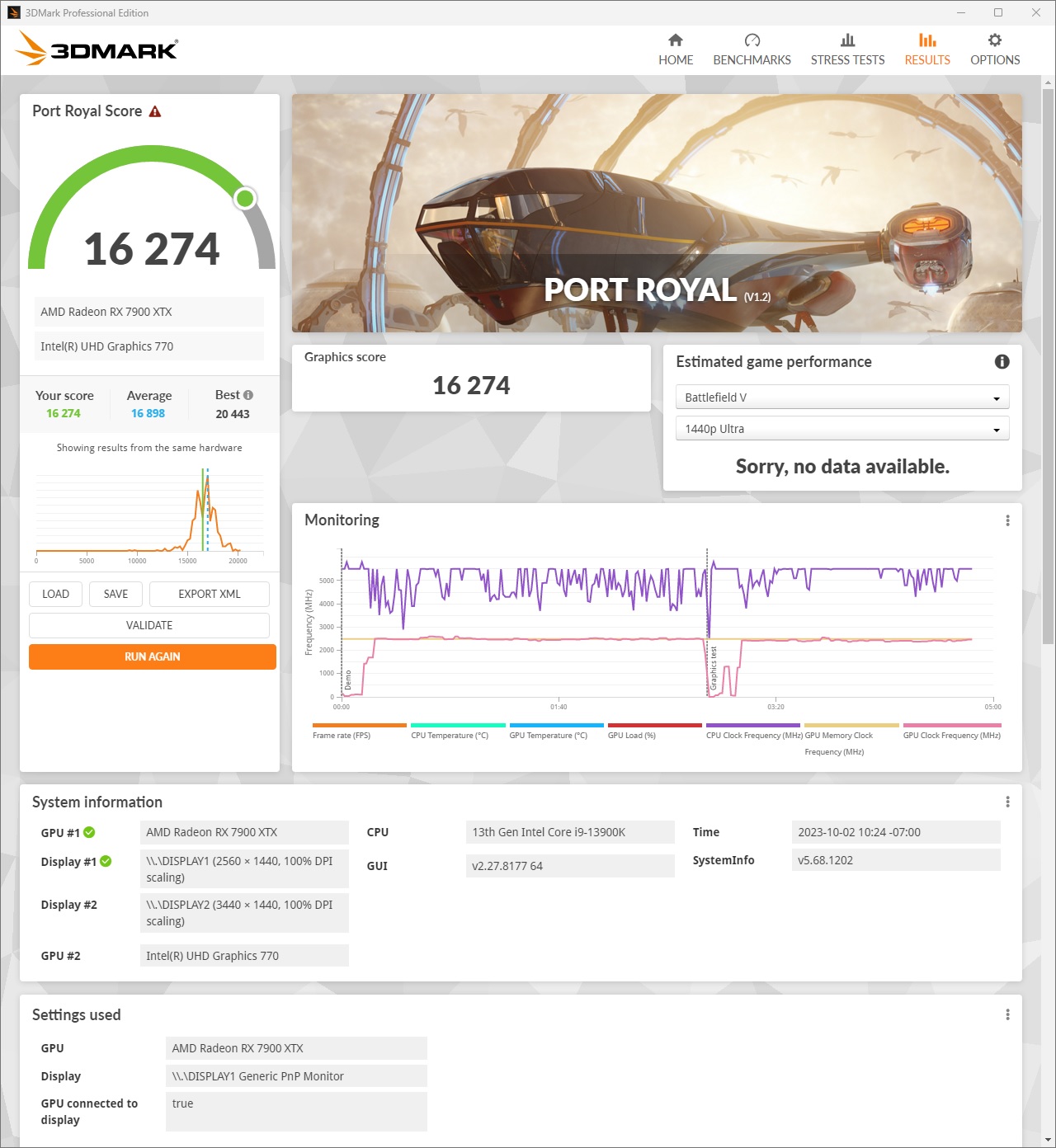The width and height of the screenshot is (1056, 1148).
Task: Click the Graphics score 16 274 value
Action: [x=471, y=385]
